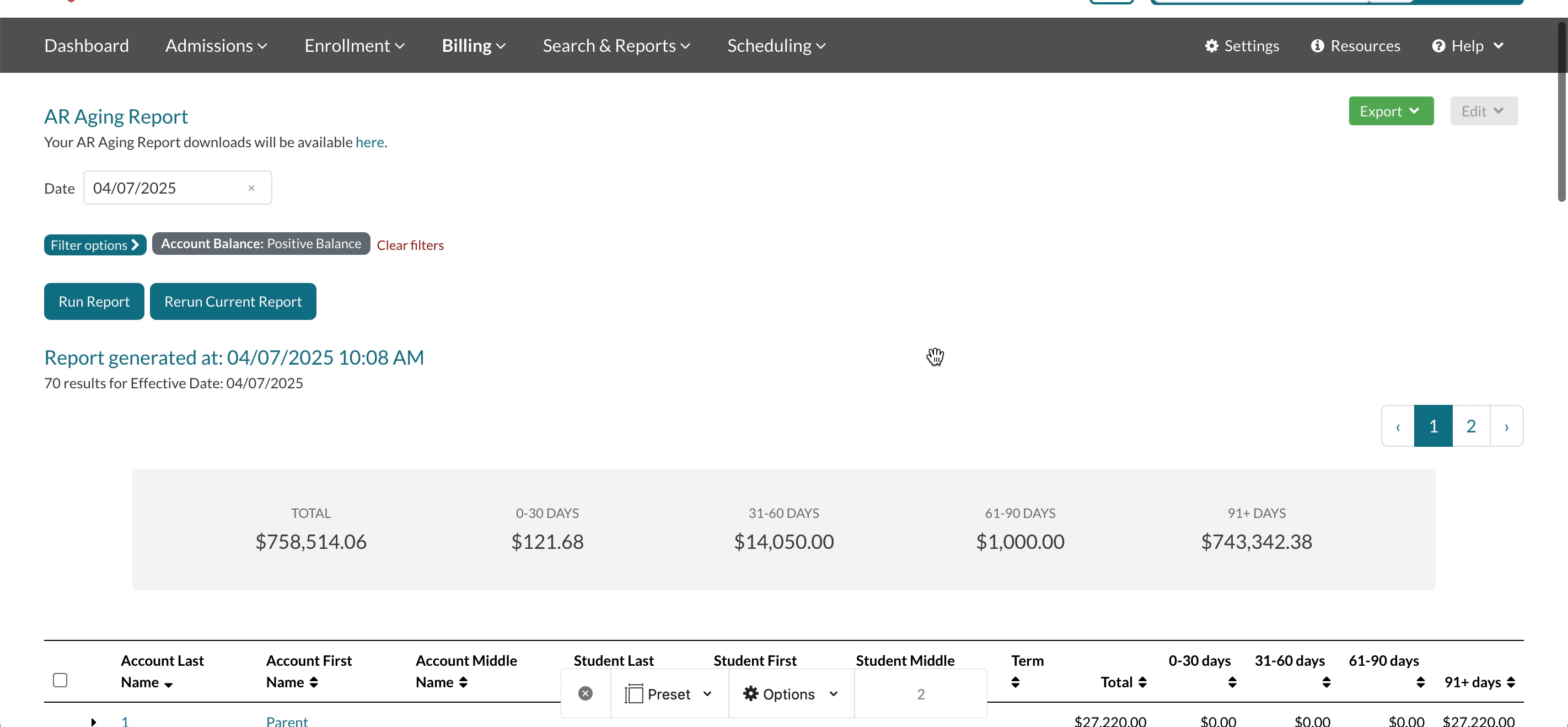Click the Options gear icon in toolbar
1568x727 pixels.
tap(750, 693)
